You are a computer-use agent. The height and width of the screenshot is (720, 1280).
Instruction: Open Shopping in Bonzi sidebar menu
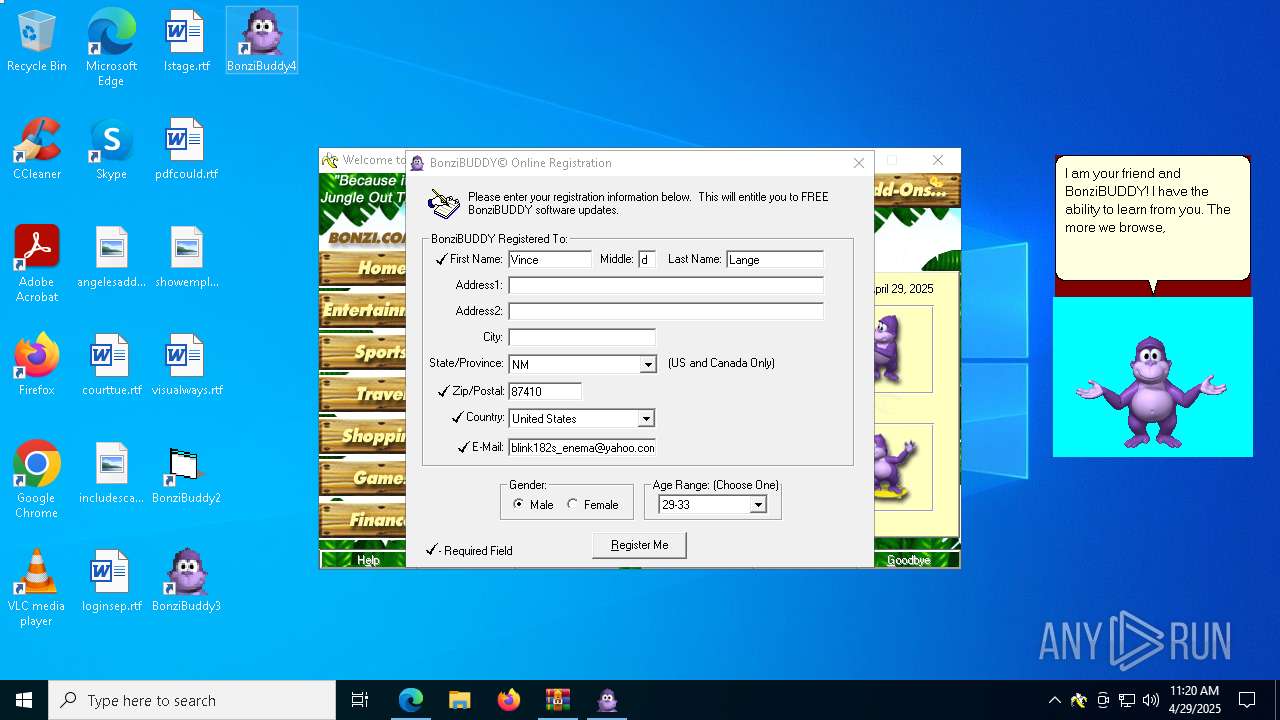point(362,436)
